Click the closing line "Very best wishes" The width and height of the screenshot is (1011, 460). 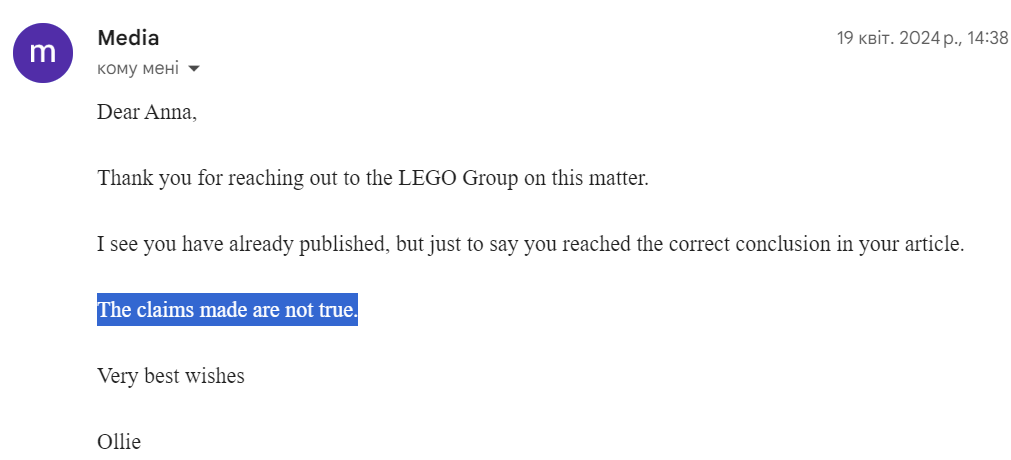point(171,375)
